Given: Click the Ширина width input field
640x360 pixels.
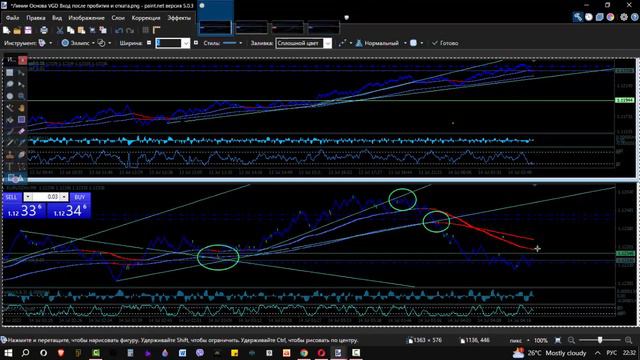Looking at the screenshot, I should click(168, 43).
